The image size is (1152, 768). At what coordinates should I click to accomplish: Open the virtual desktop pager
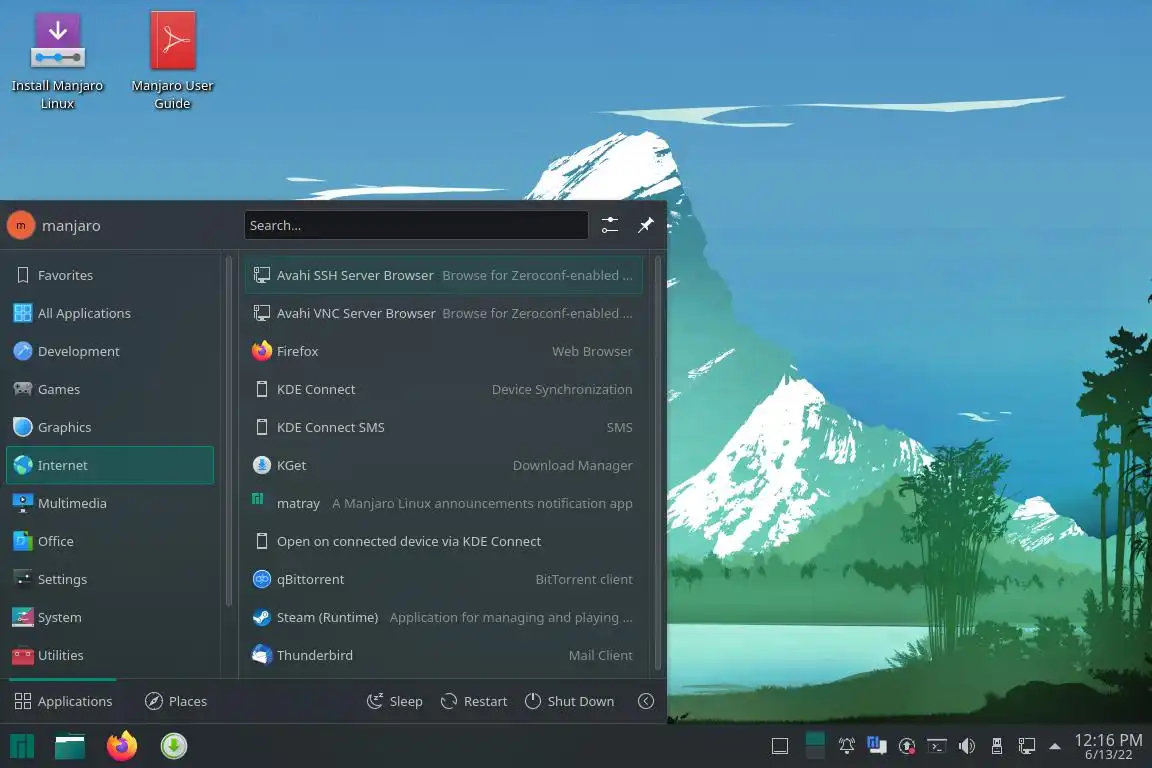(x=815, y=746)
